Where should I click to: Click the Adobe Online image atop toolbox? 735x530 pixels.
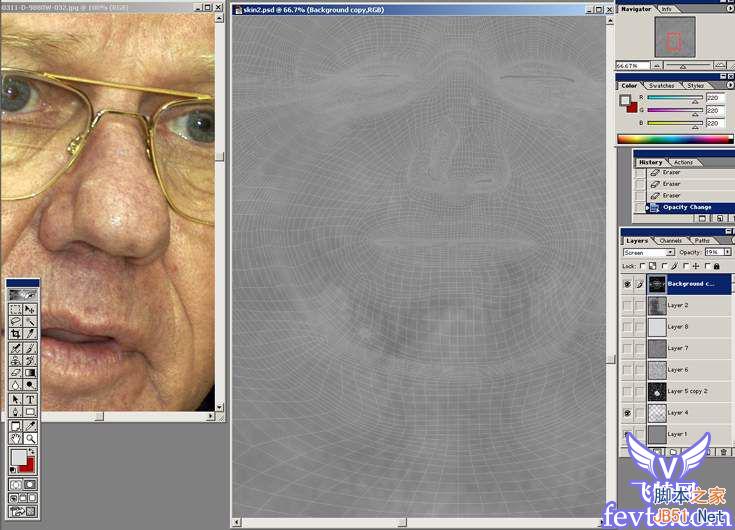(23, 295)
